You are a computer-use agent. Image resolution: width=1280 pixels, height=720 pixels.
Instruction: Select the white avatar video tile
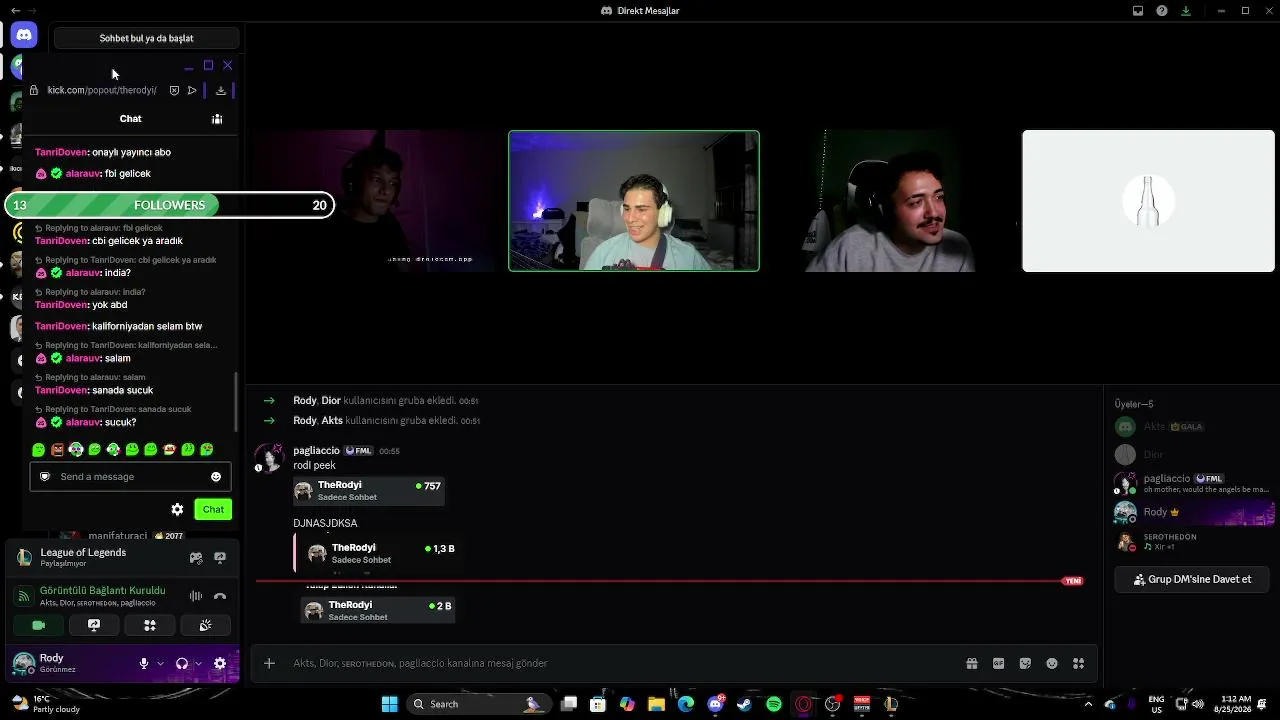pyautogui.click(x=1148, y=201)
